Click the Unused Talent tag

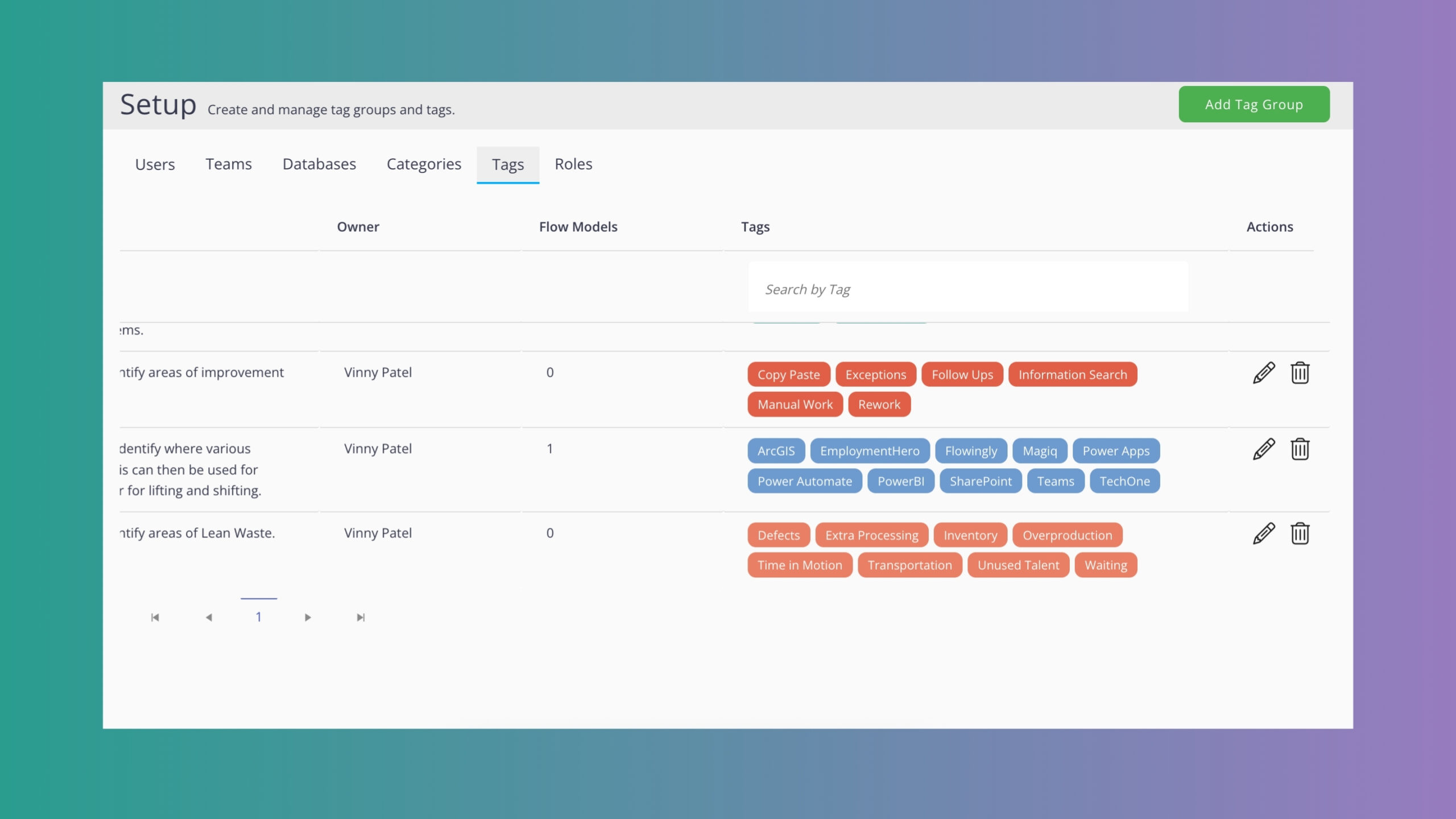click(1018, 565)
